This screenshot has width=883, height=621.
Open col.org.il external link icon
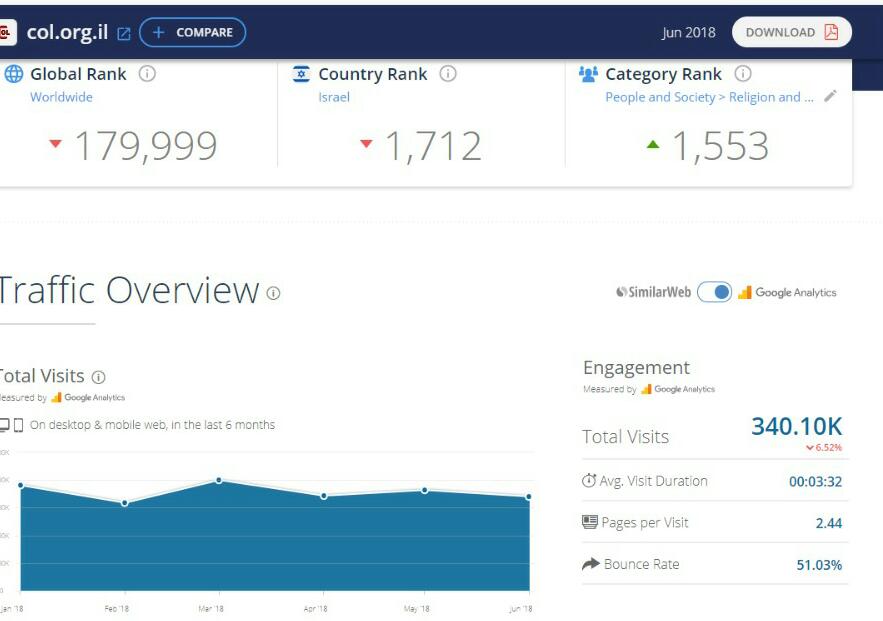[x=124, y=33]
